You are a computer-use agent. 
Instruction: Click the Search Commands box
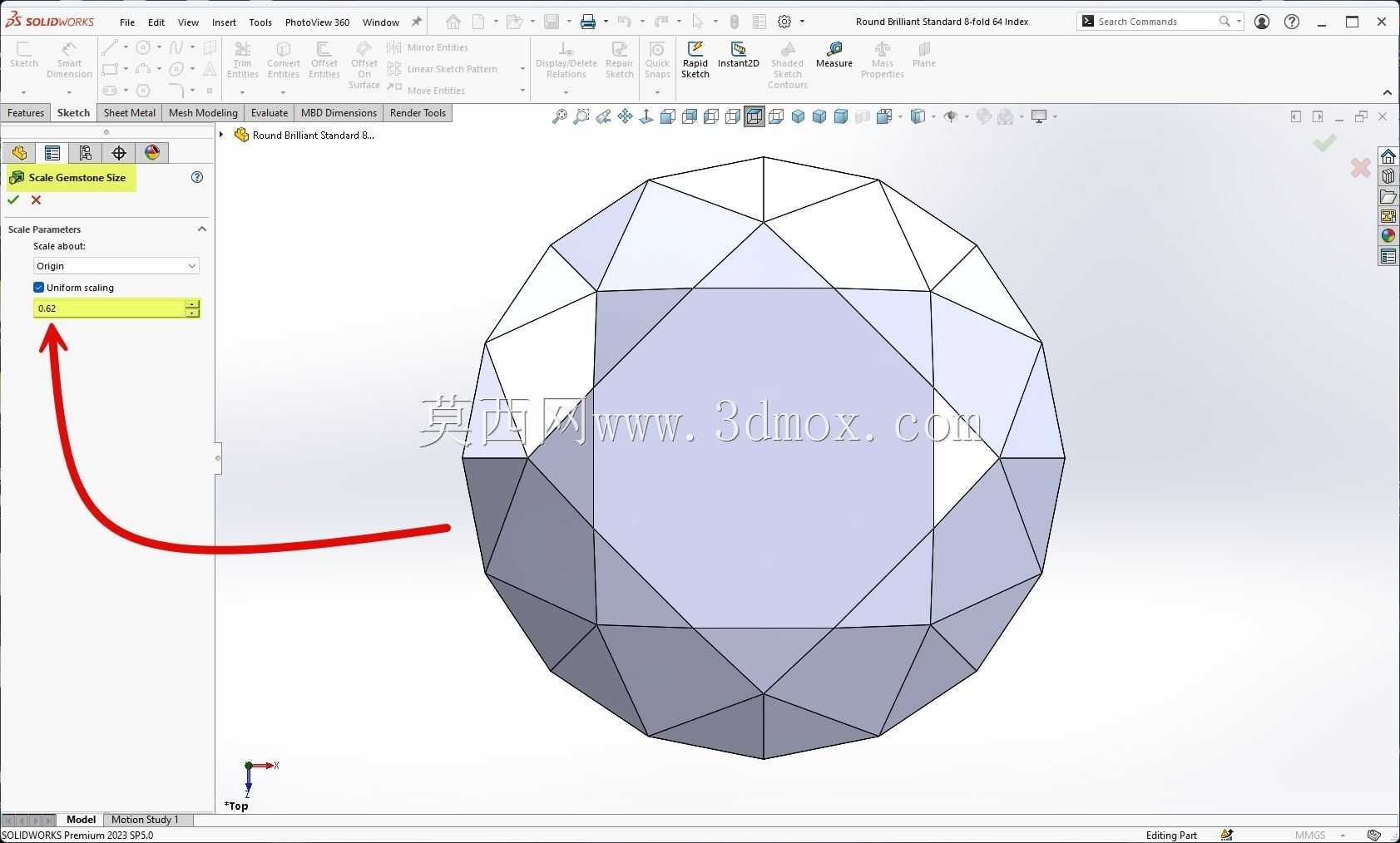tap(1160, 22)
